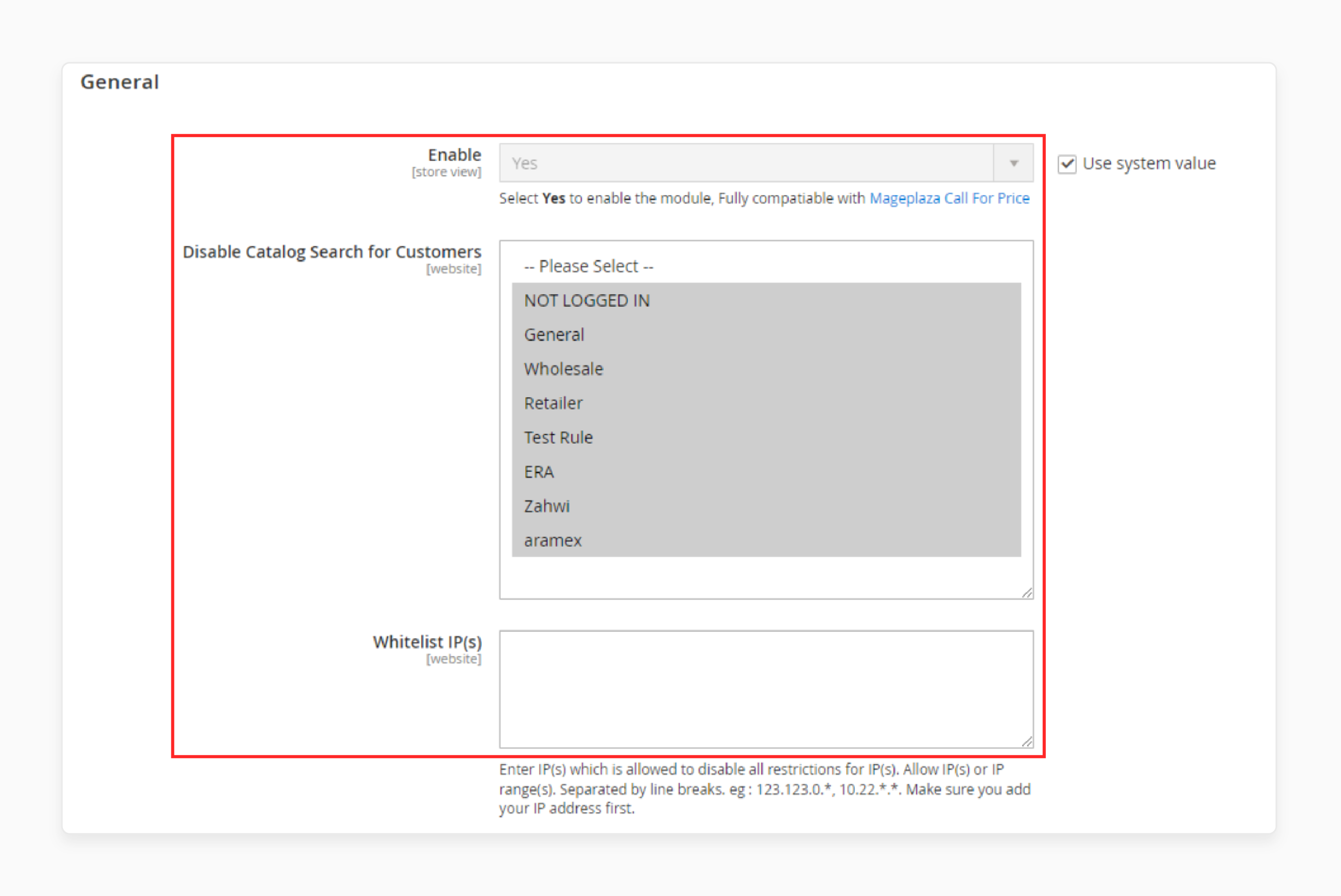Click the Enable dropdown arrow

[x=1014, y=163]
